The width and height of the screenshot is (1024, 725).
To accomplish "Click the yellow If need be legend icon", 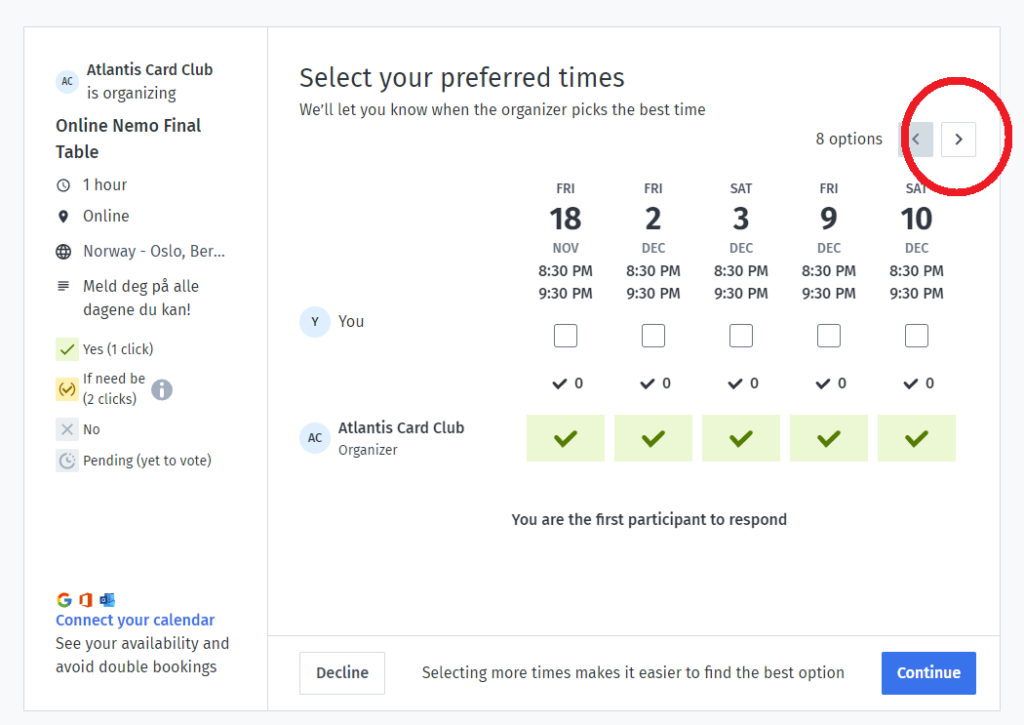I will [x=67, y=389].
